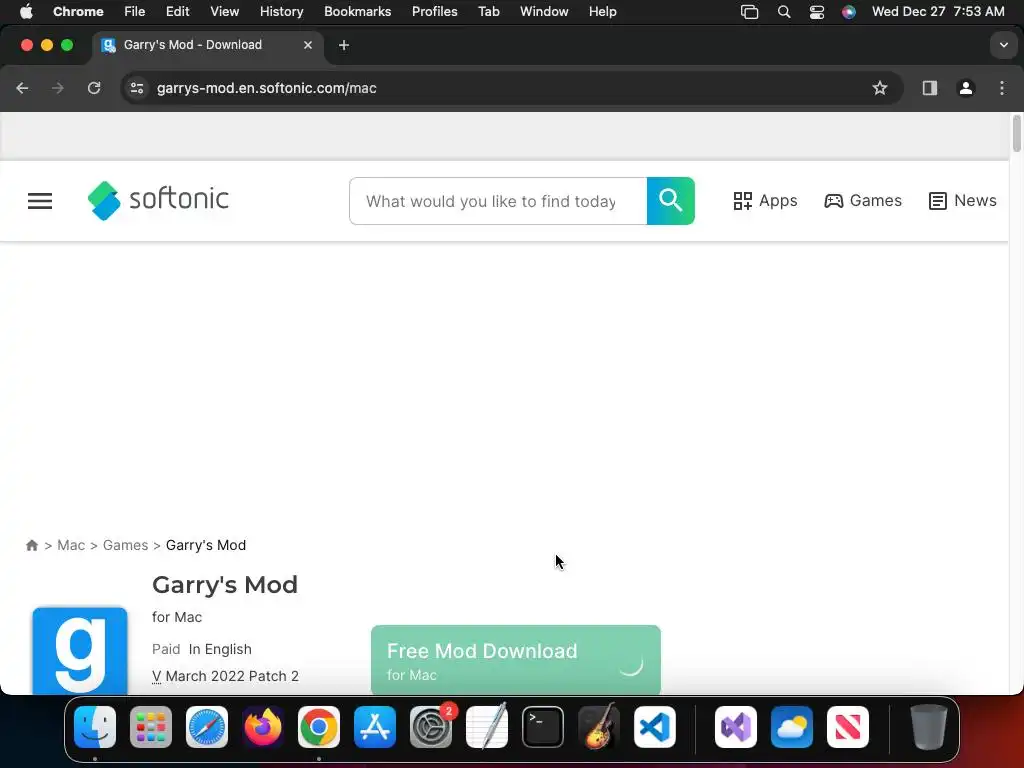Click the teal search magnifier button
The image size is (1024, 768).
(x=671, y=200)
